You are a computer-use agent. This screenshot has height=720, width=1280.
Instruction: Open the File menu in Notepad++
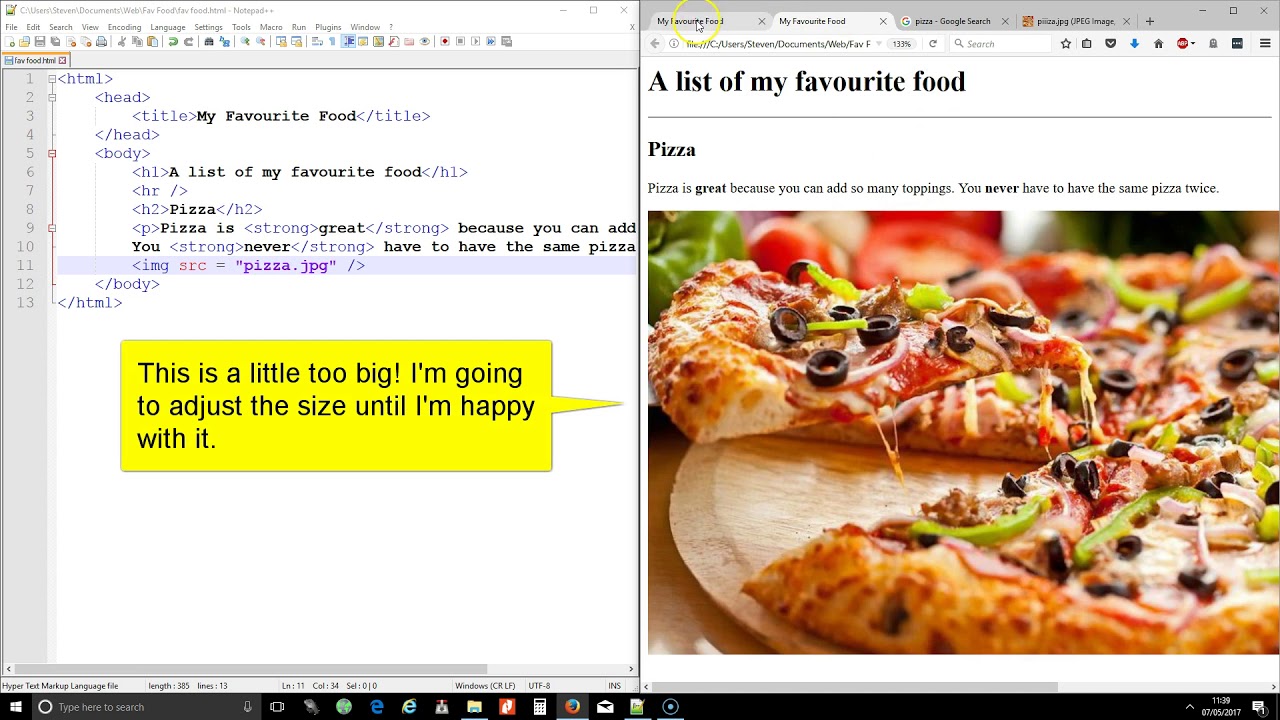(11, 27)
